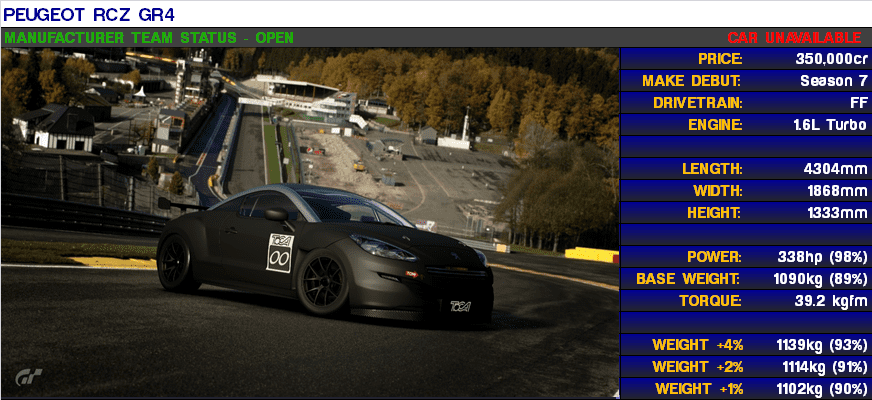Click the 338hp (98%) value

823,257
